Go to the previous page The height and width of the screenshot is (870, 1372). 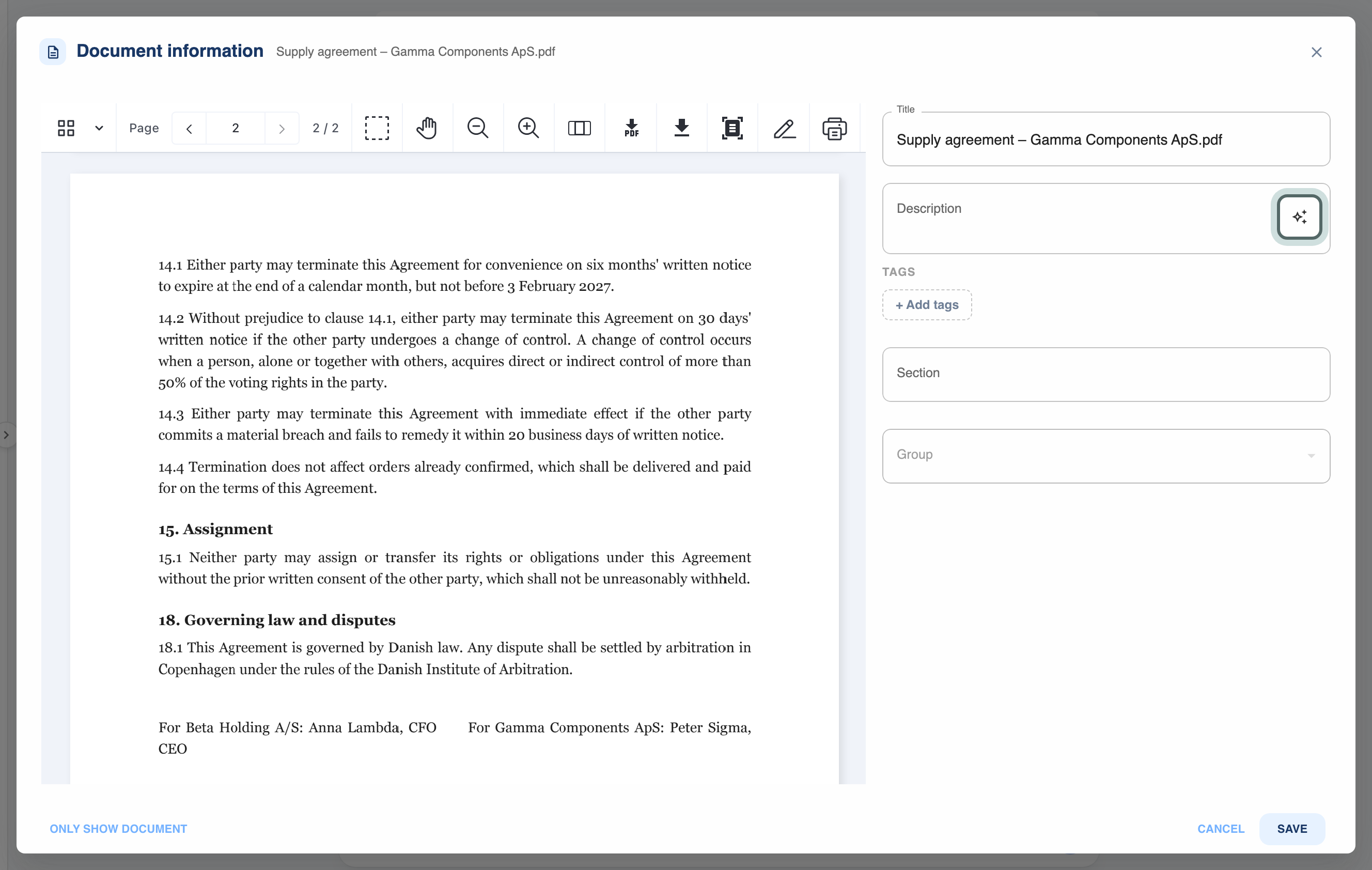point(189,129)
